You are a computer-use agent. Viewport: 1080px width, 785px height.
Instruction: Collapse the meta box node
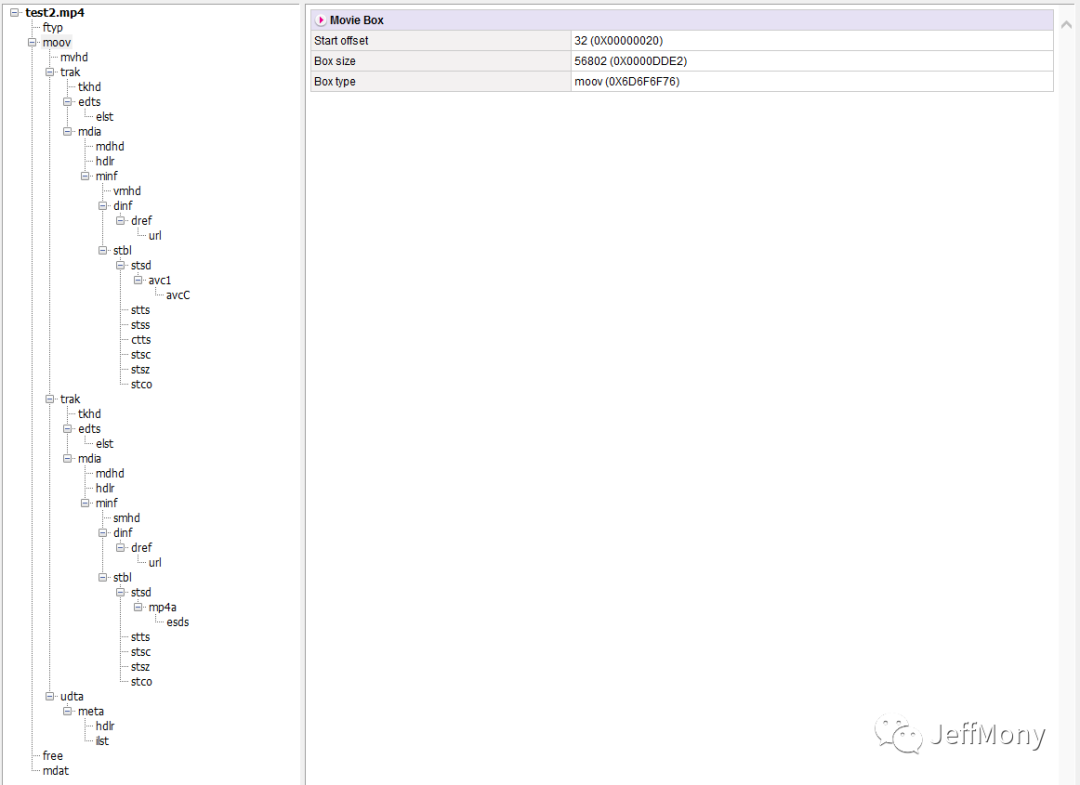(x=68, y=711)
